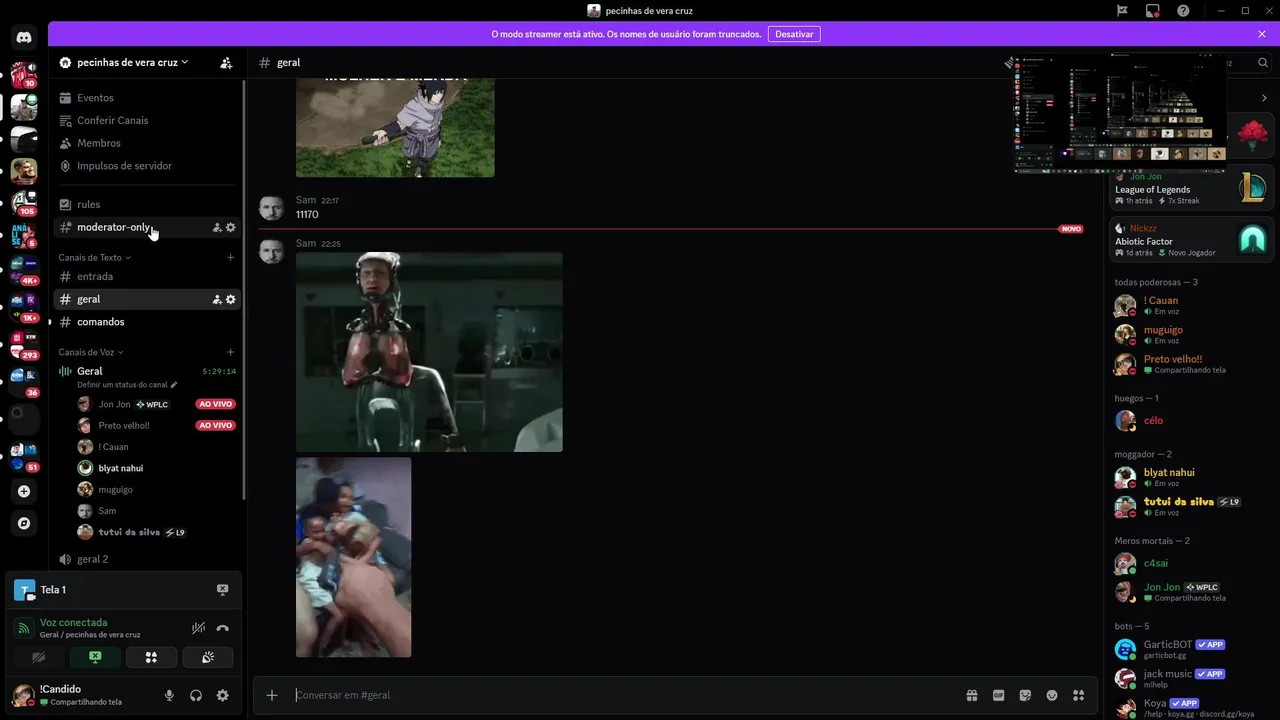Watch Jon Jon's AO VIVO stream
Image resolution: width=1280 pixels, height=720 pixels.
[215, 404]
